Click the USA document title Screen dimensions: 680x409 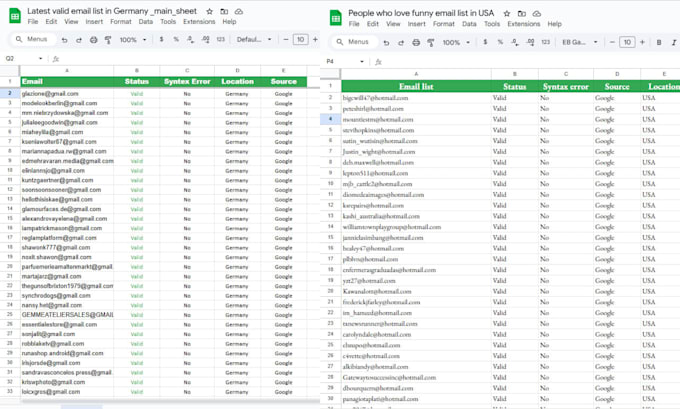point(421,13)
